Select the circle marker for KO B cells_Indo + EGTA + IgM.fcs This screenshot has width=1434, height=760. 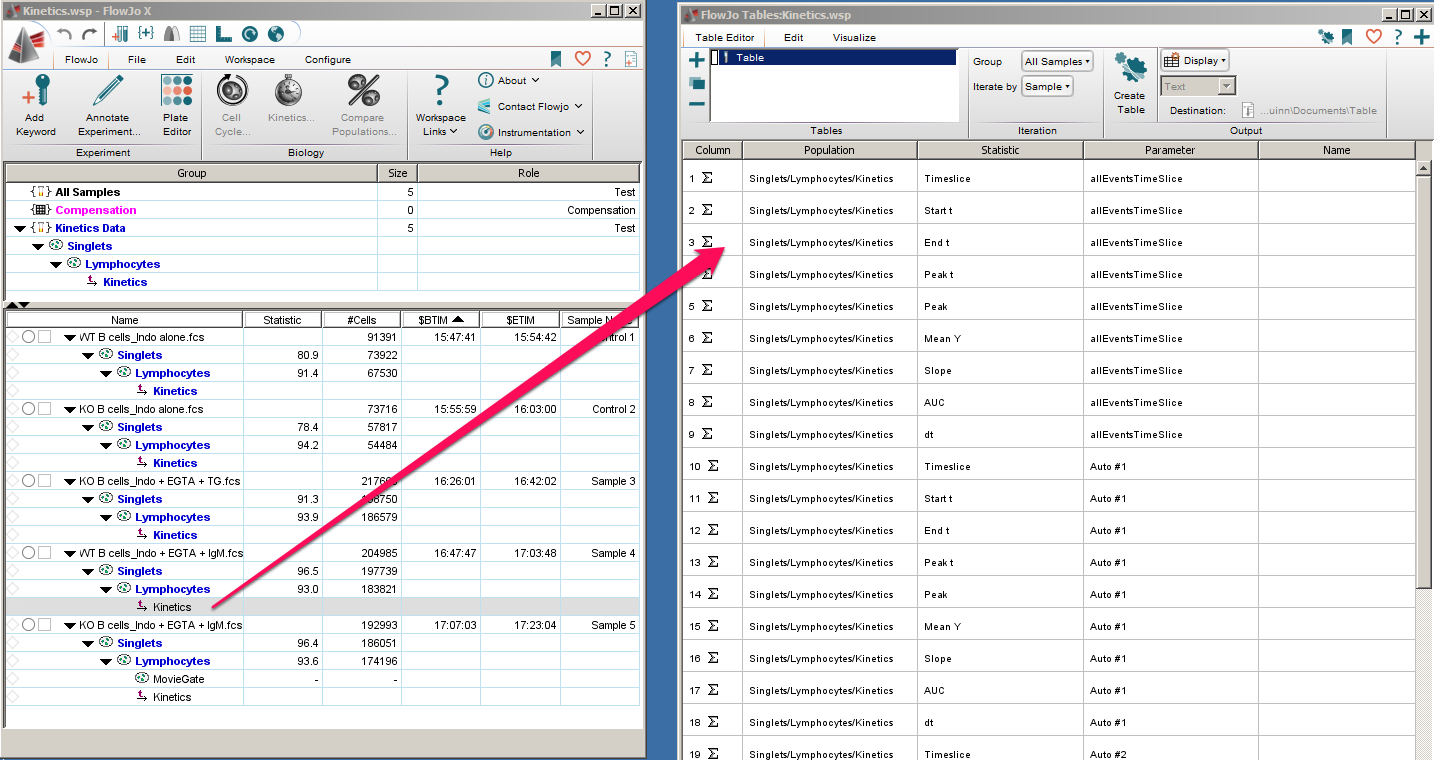click(x=29, y=625)
